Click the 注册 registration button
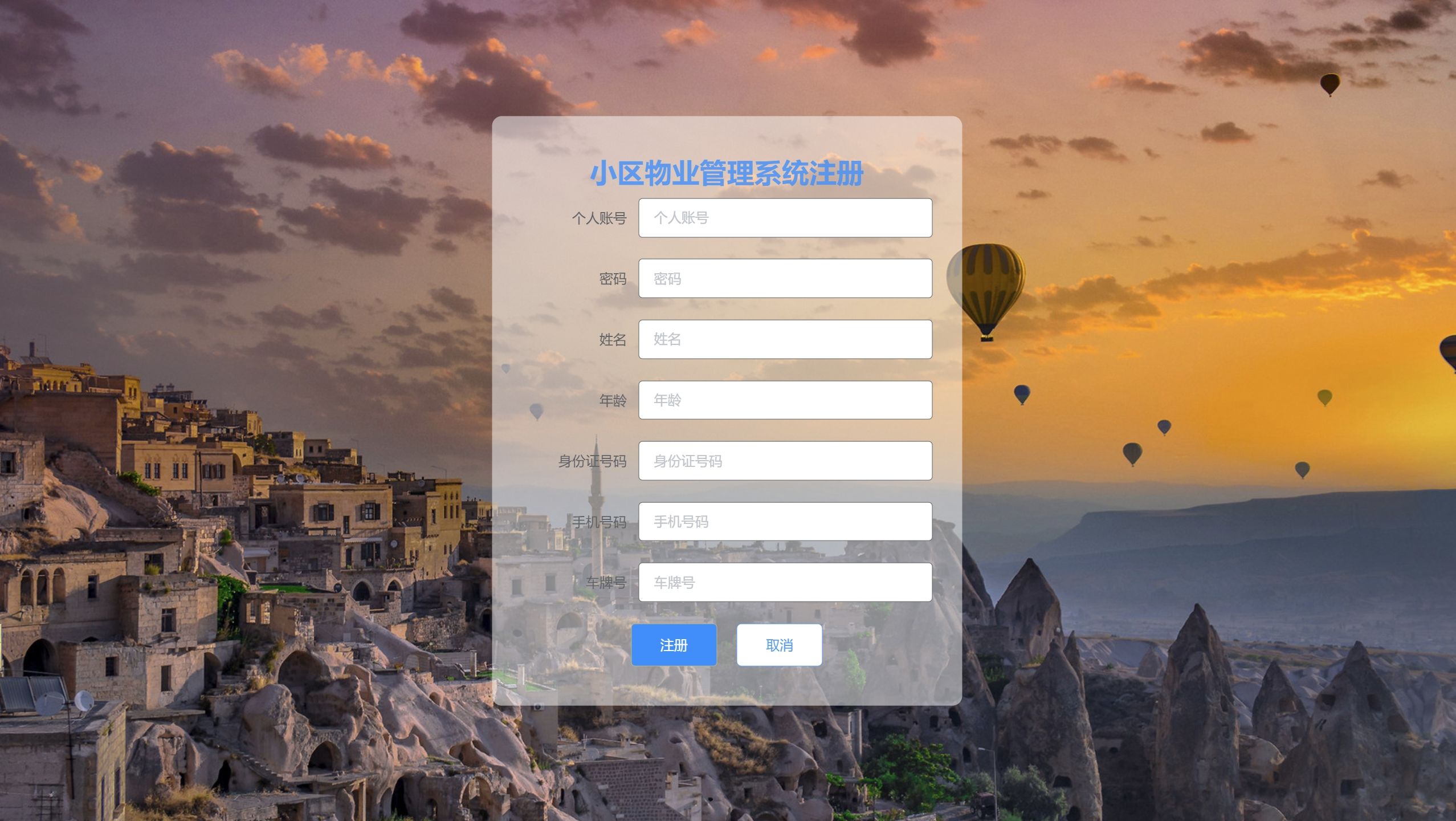This screenshot has width=1456, height=821. [674, 644]
